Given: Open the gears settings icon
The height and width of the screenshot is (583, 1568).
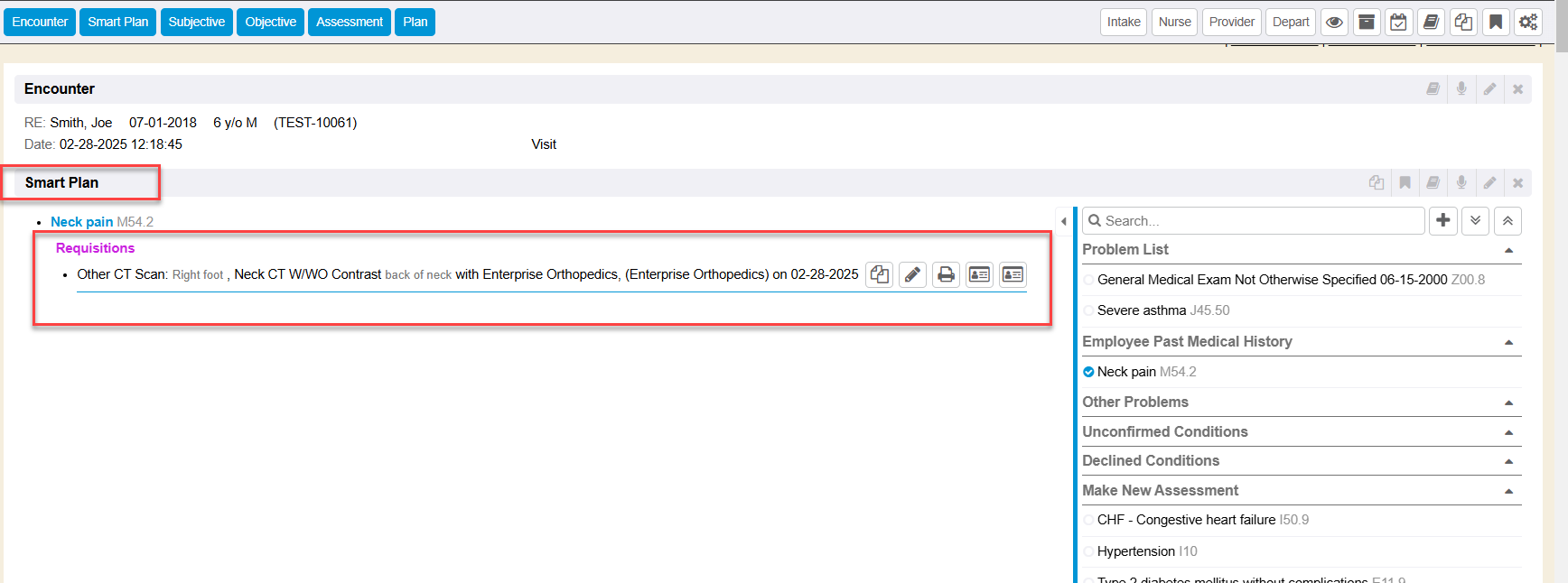Looking at the screenshot, I should coord(1528,23).
